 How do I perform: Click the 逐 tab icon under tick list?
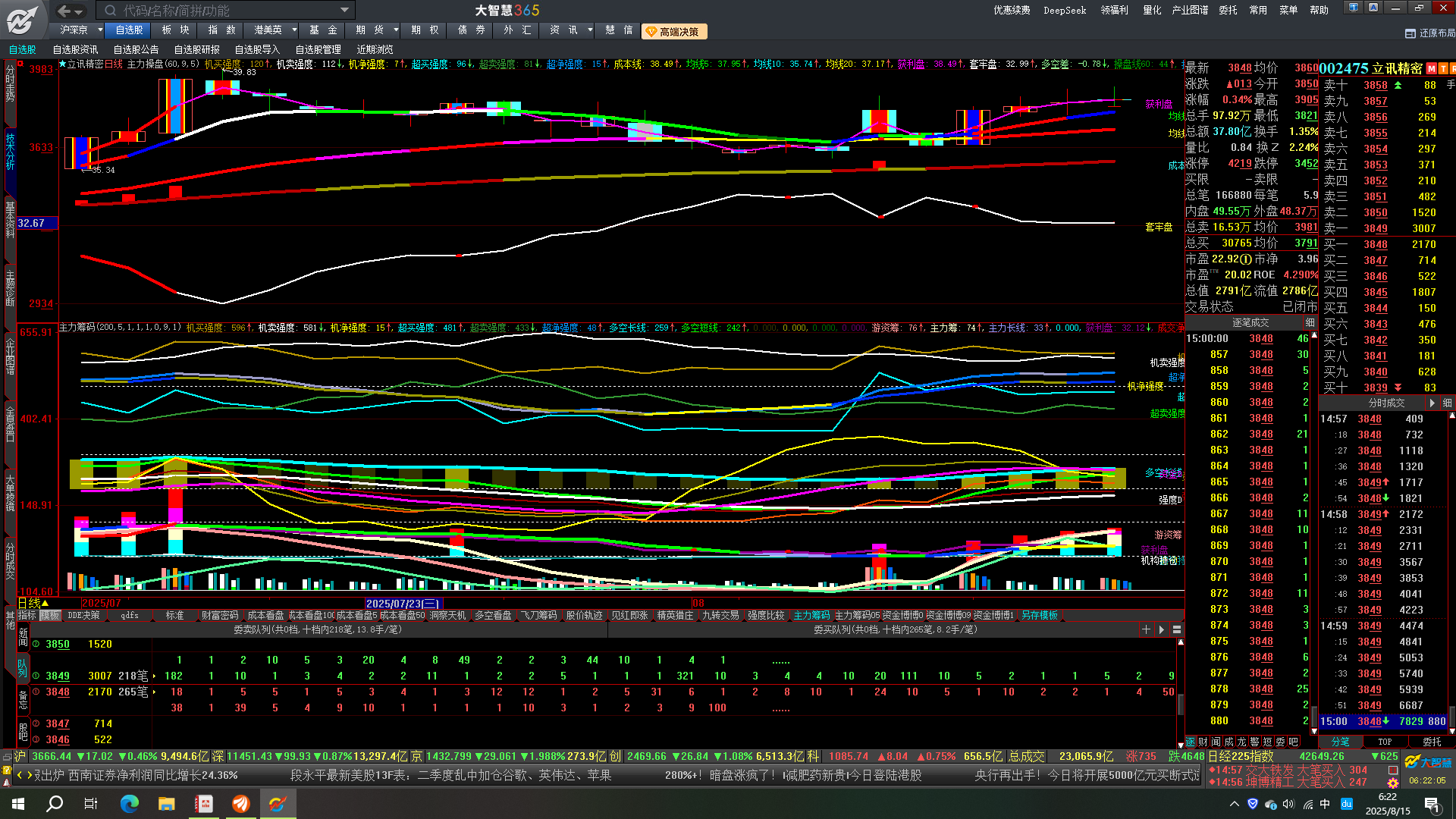click(x=1191, y=742)
